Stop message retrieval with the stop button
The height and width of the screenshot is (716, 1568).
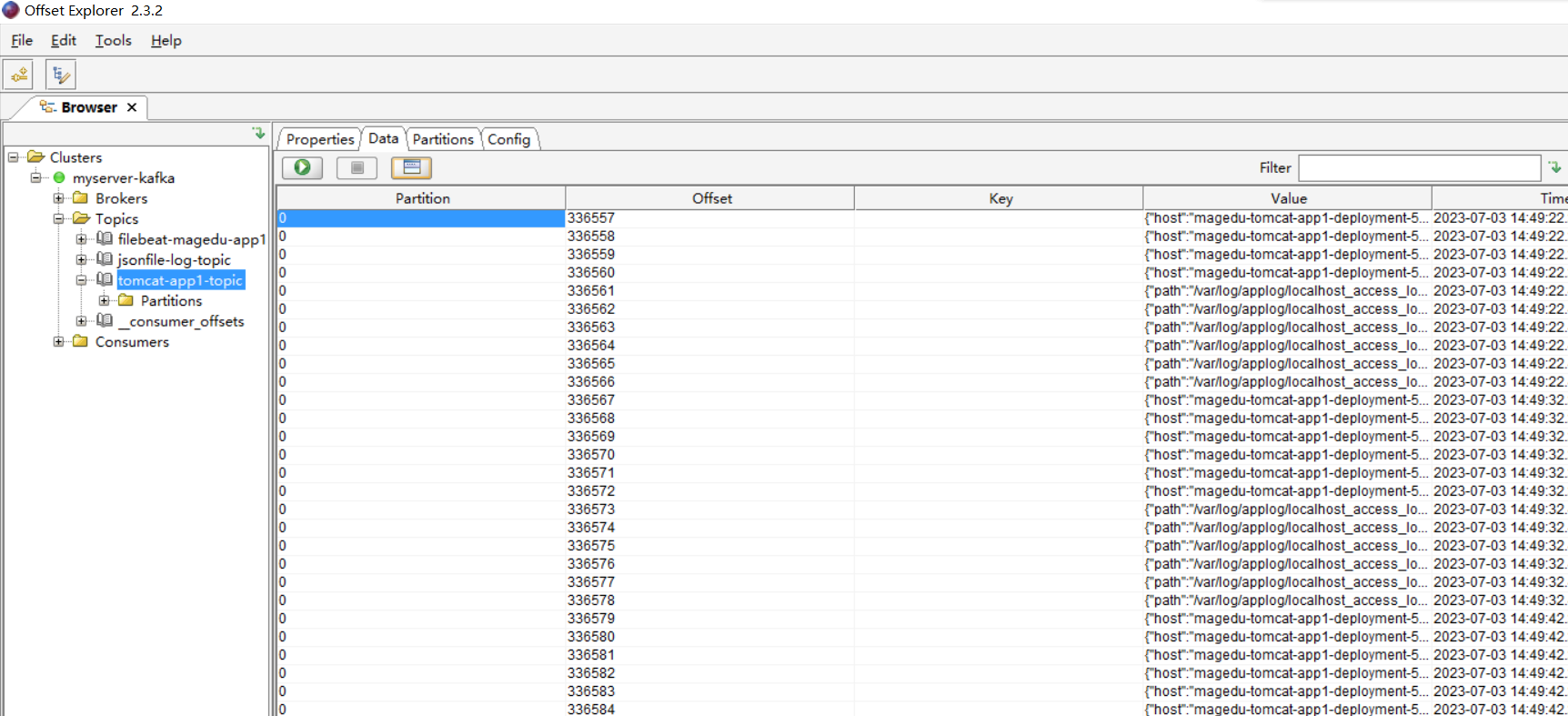pyautogui.click(x=357, y=167)
